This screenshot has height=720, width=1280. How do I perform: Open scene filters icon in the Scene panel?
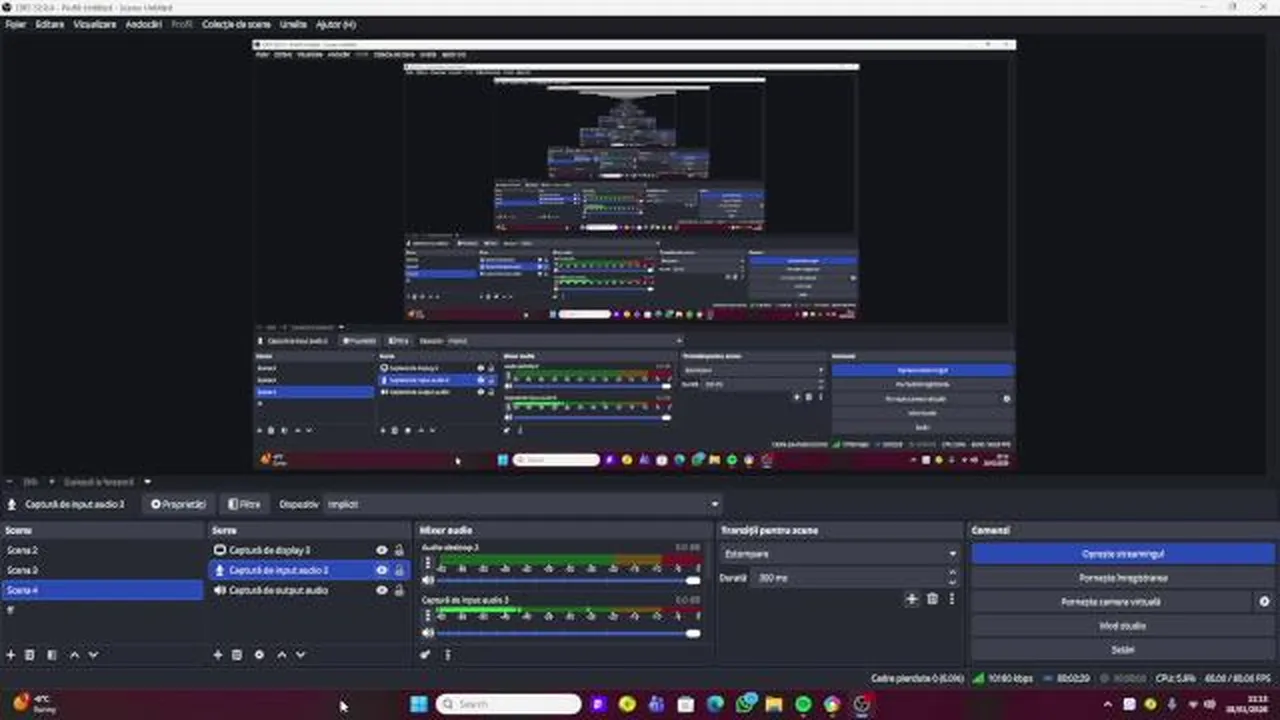click(x=52, y=655)
